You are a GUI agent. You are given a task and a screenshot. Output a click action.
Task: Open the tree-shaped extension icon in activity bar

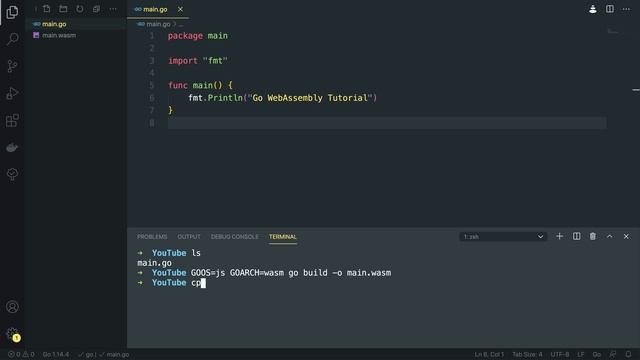(12, 174)
